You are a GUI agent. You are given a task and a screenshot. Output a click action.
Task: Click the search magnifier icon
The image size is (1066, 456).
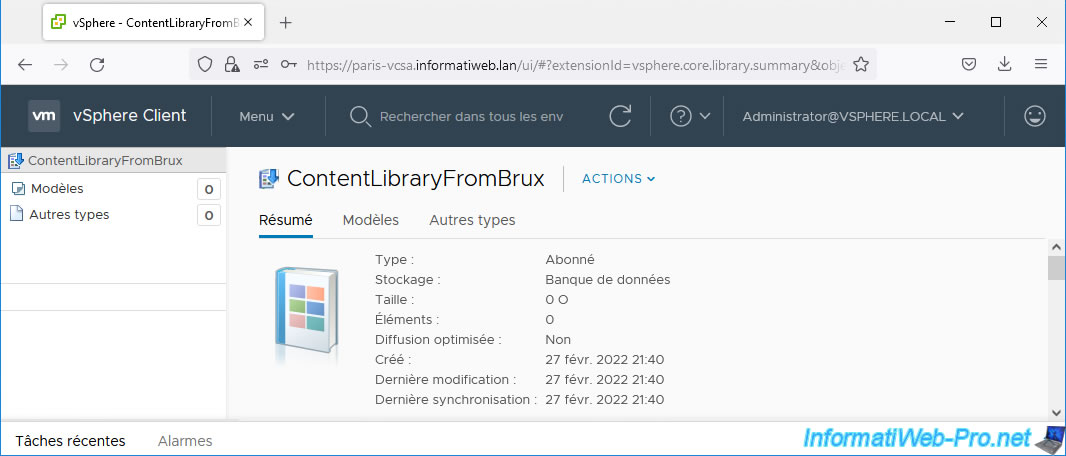360,117
